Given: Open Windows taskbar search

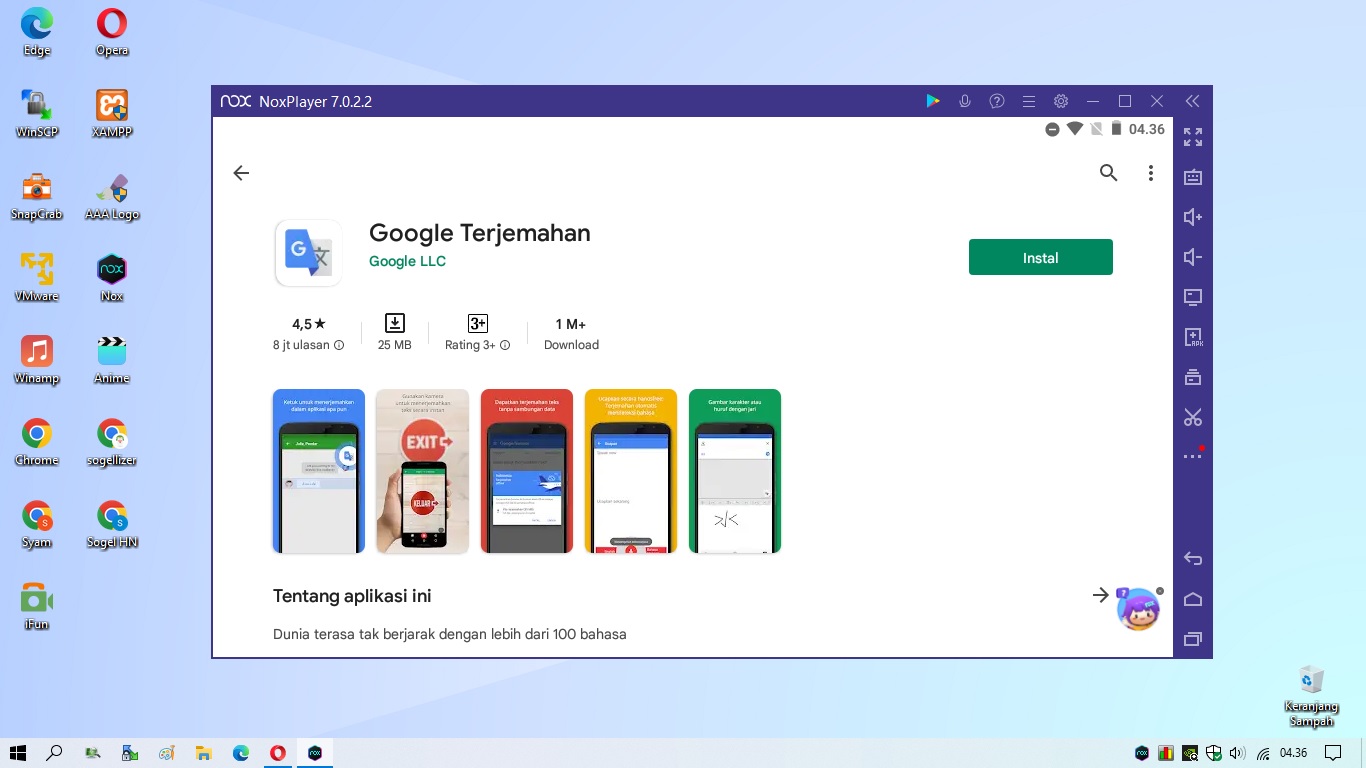Looking at the screenshot, I should 55,753.
